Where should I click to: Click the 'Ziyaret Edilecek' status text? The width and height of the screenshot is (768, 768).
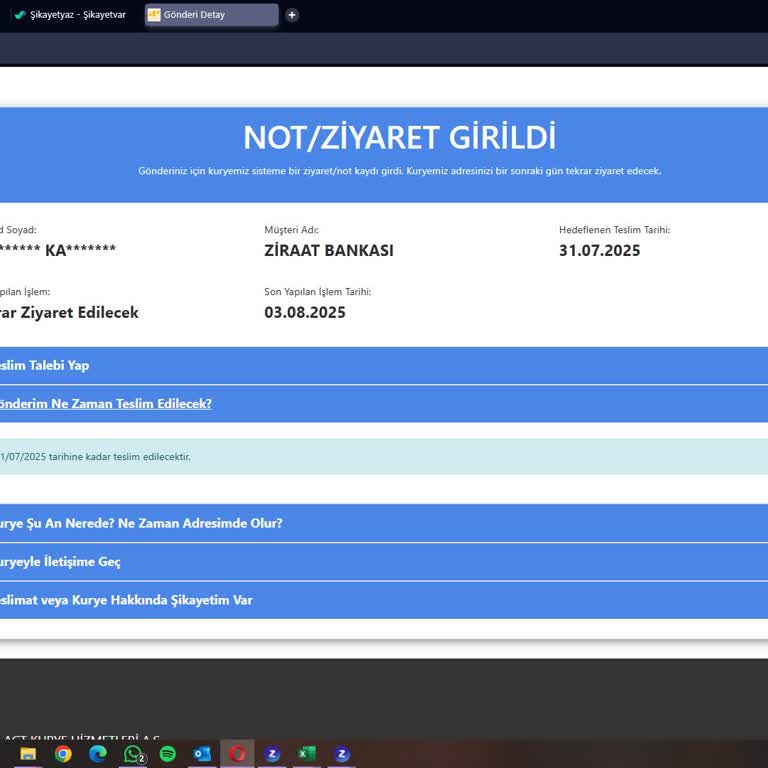click(79, 312)
